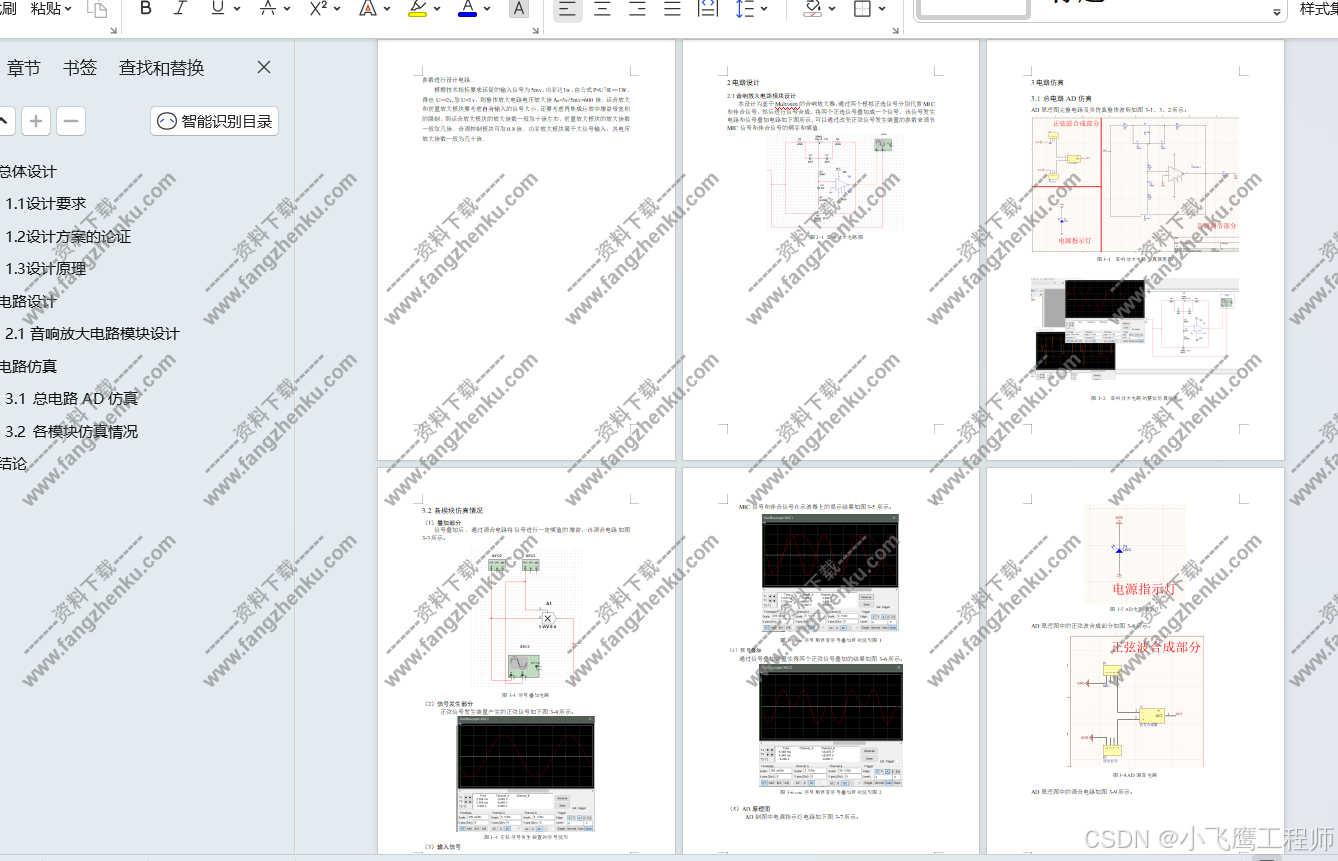Open shading color dropdown arrow
The height and width of the screenshot is (861, 1338).
(832, 9)
